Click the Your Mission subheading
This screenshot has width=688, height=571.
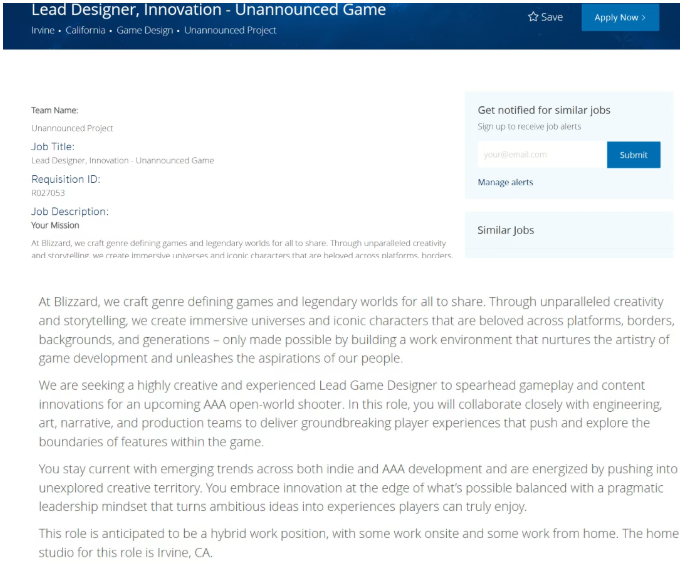pyautogui.click(x=55, y=225)
